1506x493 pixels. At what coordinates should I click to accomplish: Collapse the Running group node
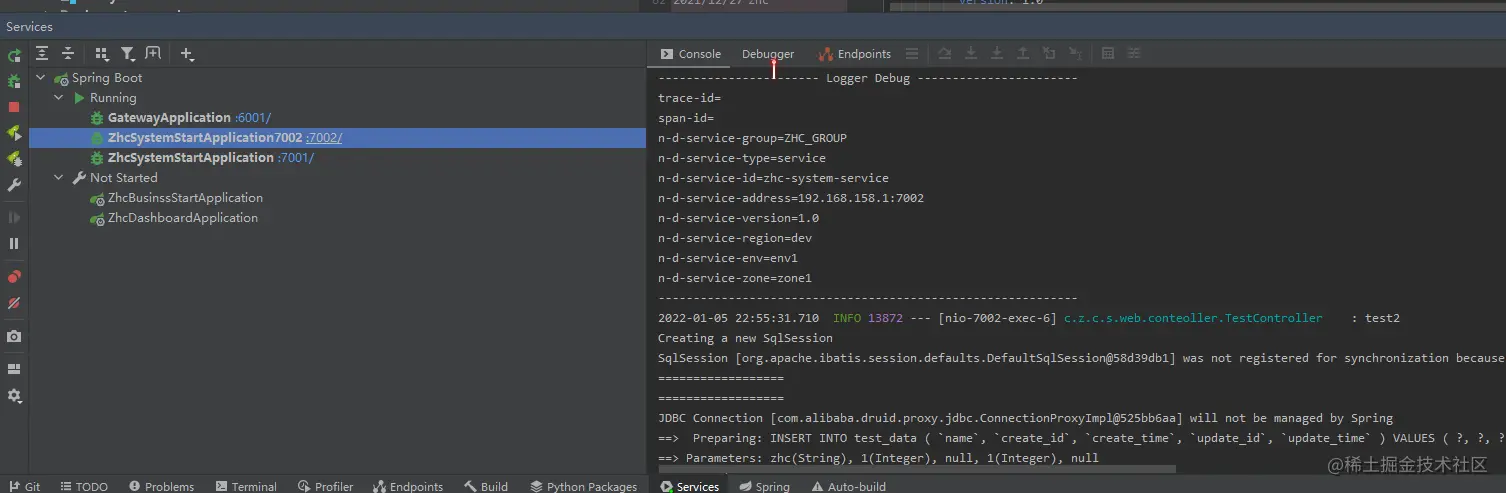59,98
